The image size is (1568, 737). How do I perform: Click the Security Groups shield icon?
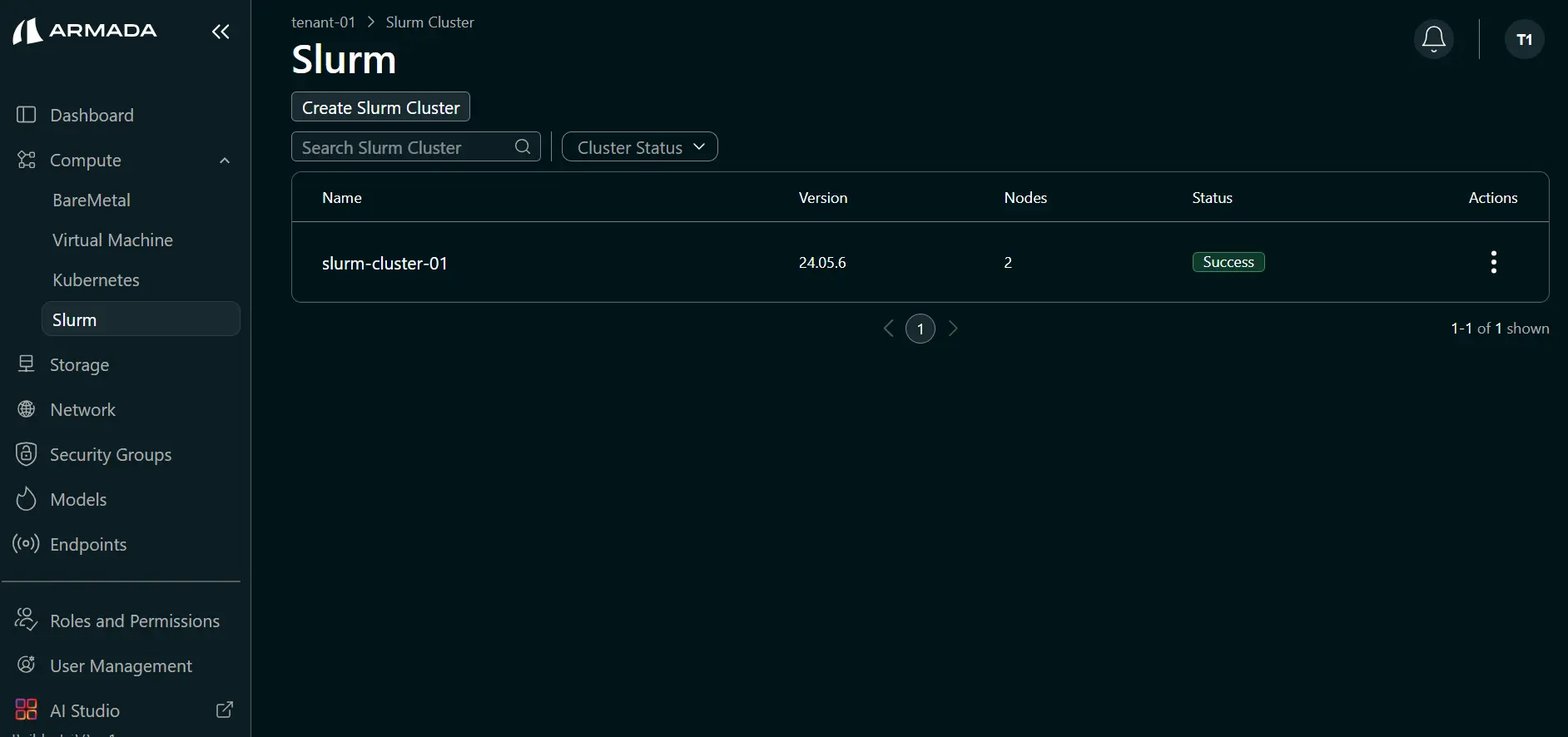point(27,454)
